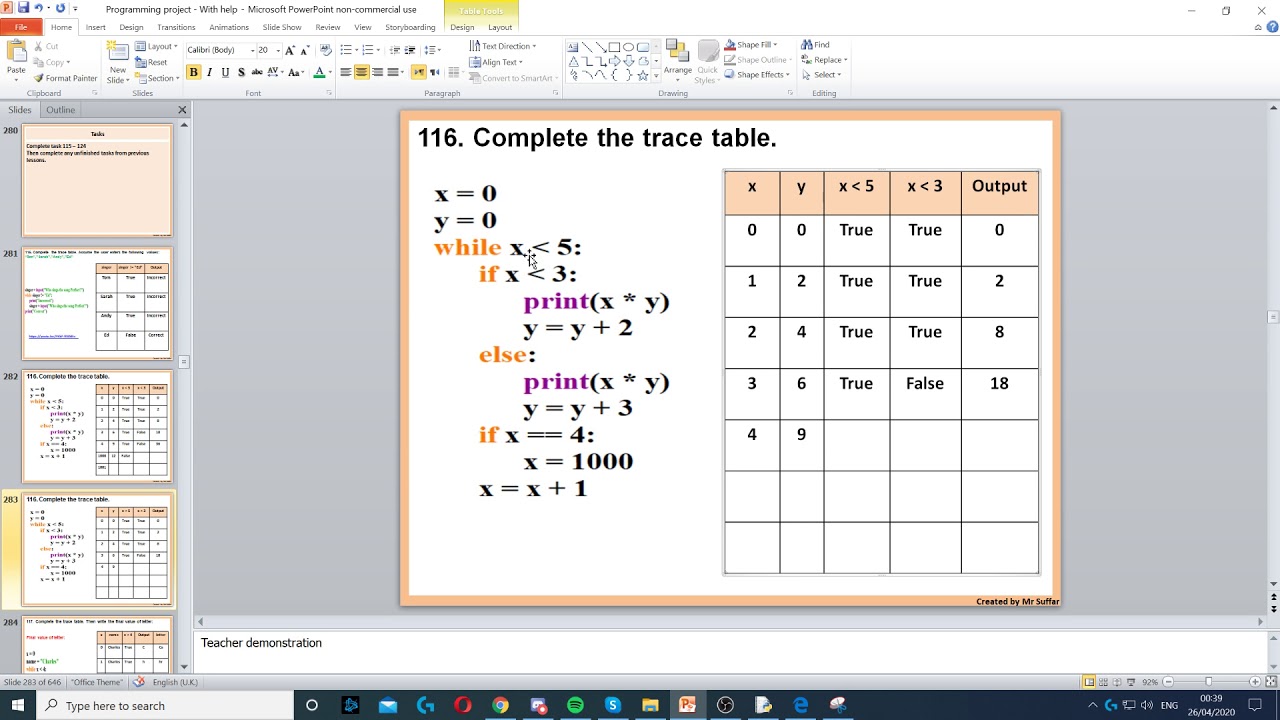Select the Format Painter tool
Image resolution: width=1280 pixels, height=720 pixels.
click(66, 78)
